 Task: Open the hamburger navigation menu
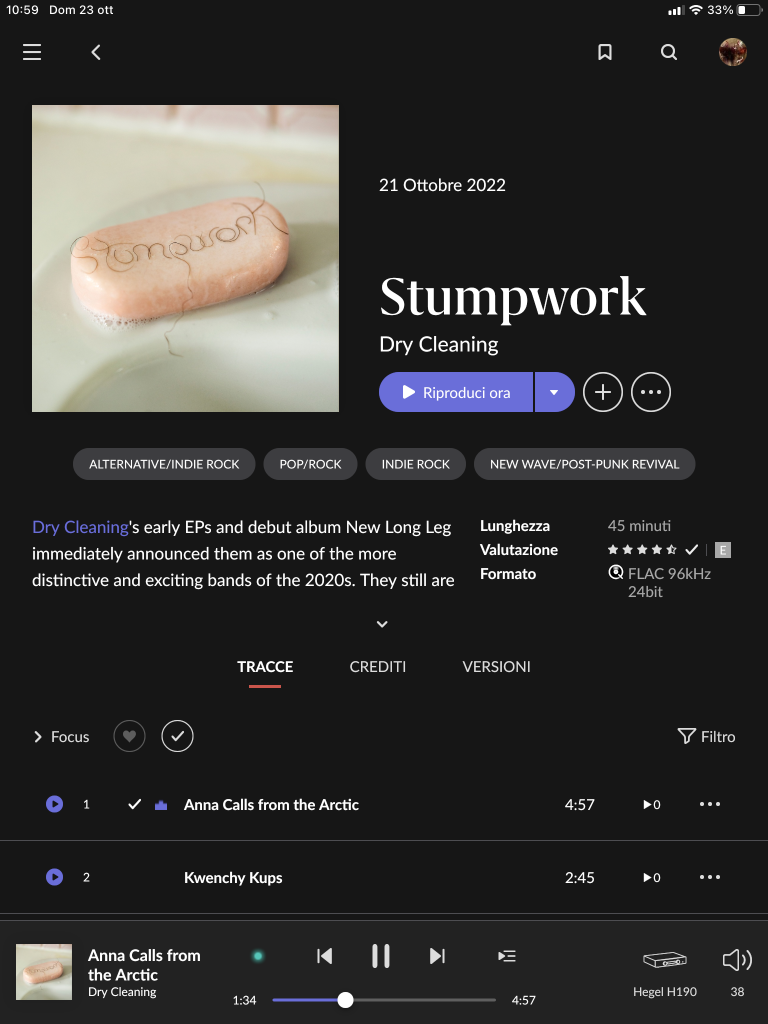[x=32, y=52]
